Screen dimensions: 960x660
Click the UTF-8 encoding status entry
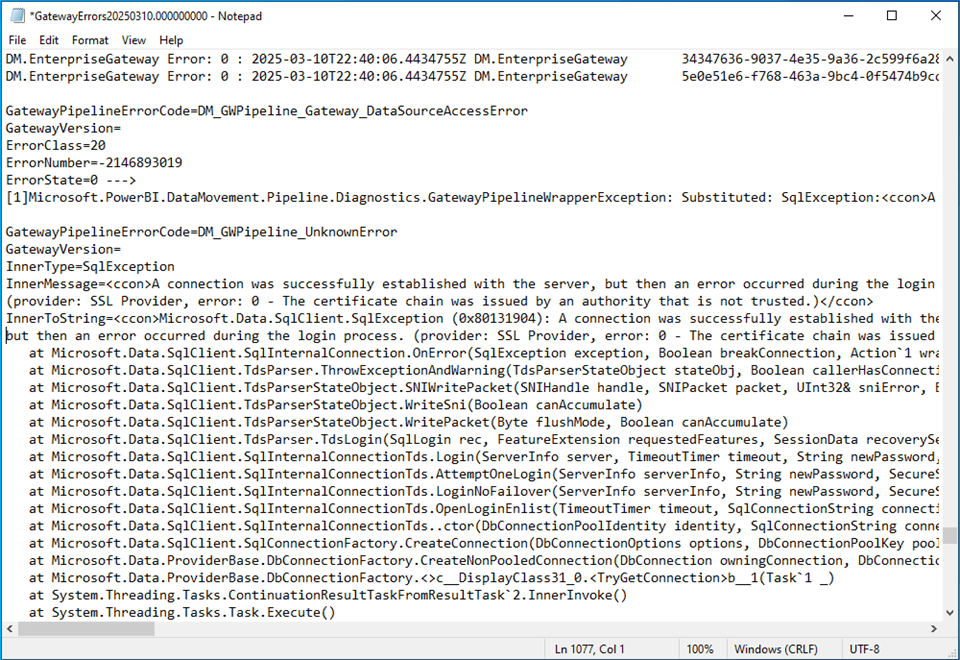coord(864,649)
